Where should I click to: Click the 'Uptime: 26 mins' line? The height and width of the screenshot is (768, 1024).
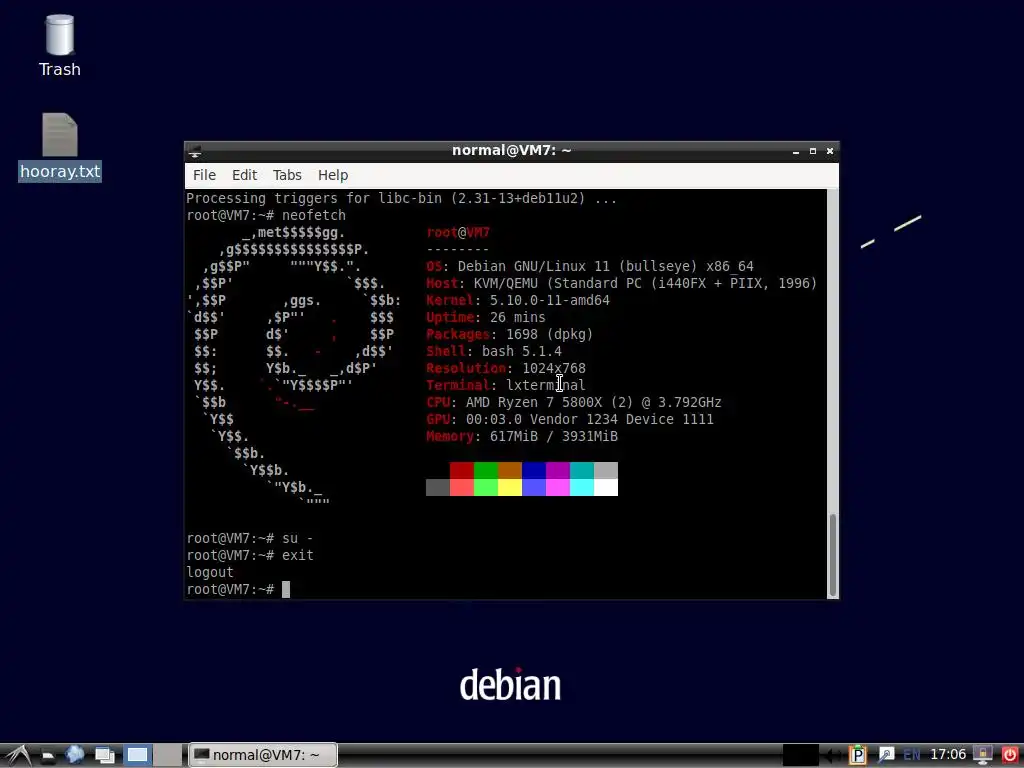(x=486, y=317)
